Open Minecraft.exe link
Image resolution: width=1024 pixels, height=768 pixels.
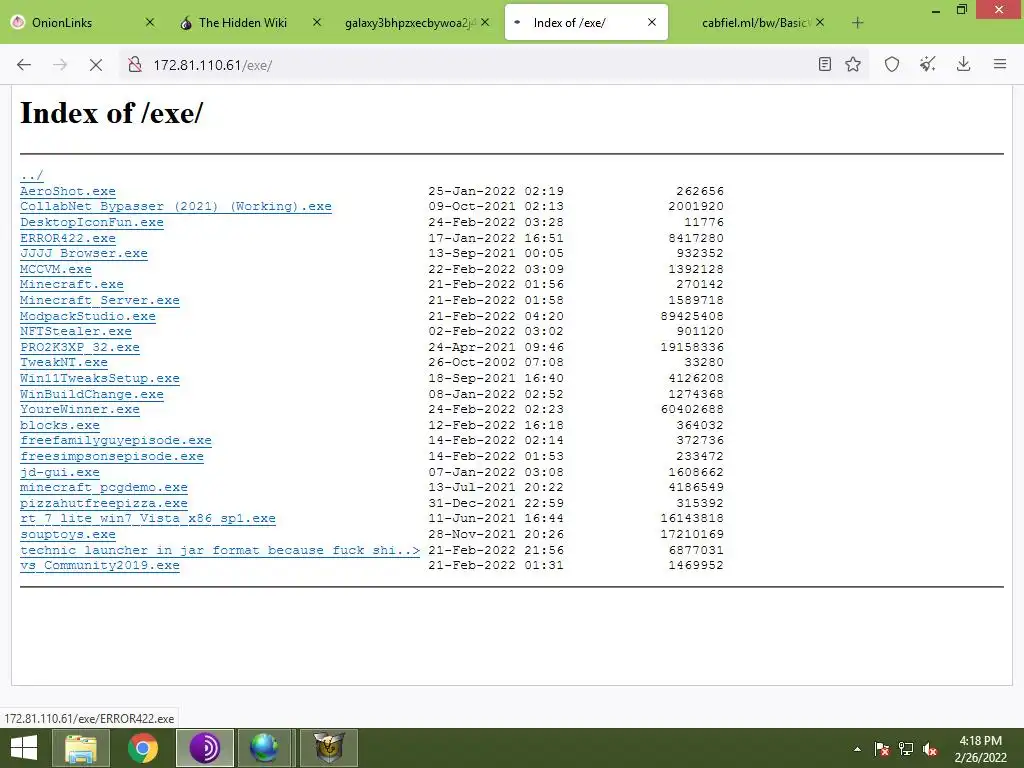(x=72, y=284)
